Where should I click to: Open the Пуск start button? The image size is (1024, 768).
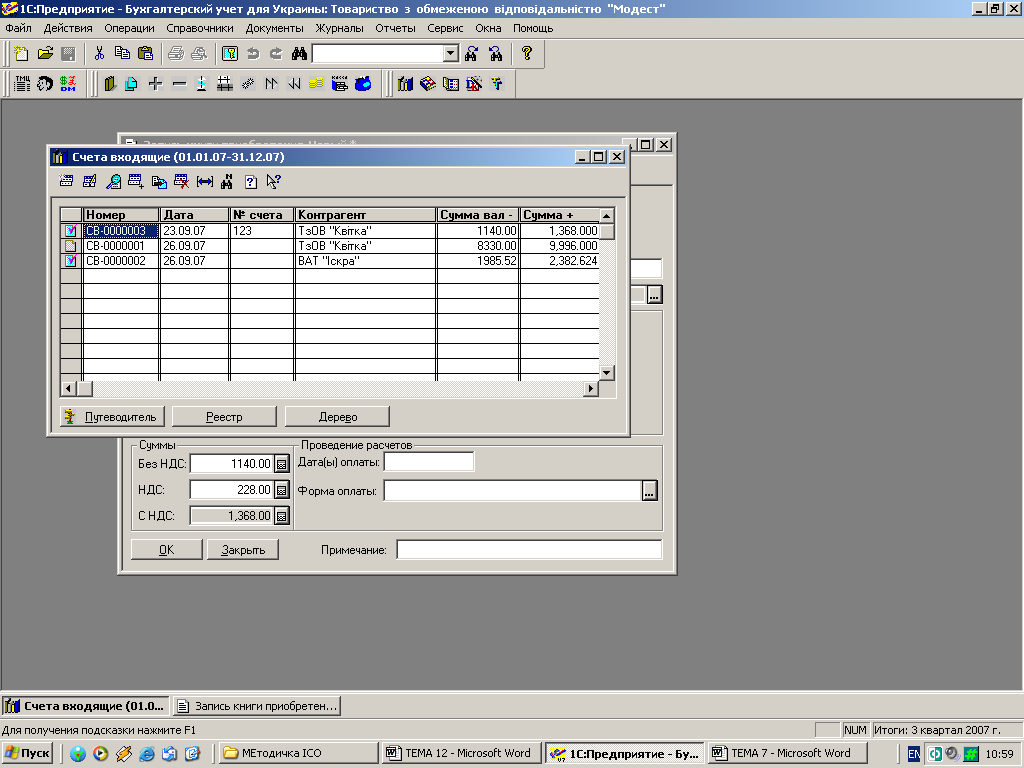point(27,753)
